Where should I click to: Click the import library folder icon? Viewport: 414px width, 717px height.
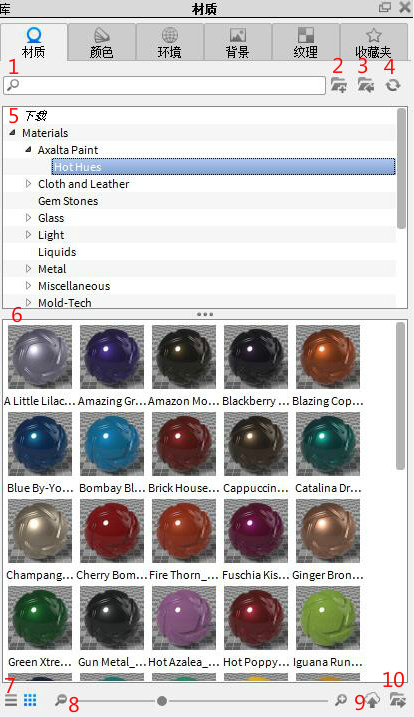[366, 85]
